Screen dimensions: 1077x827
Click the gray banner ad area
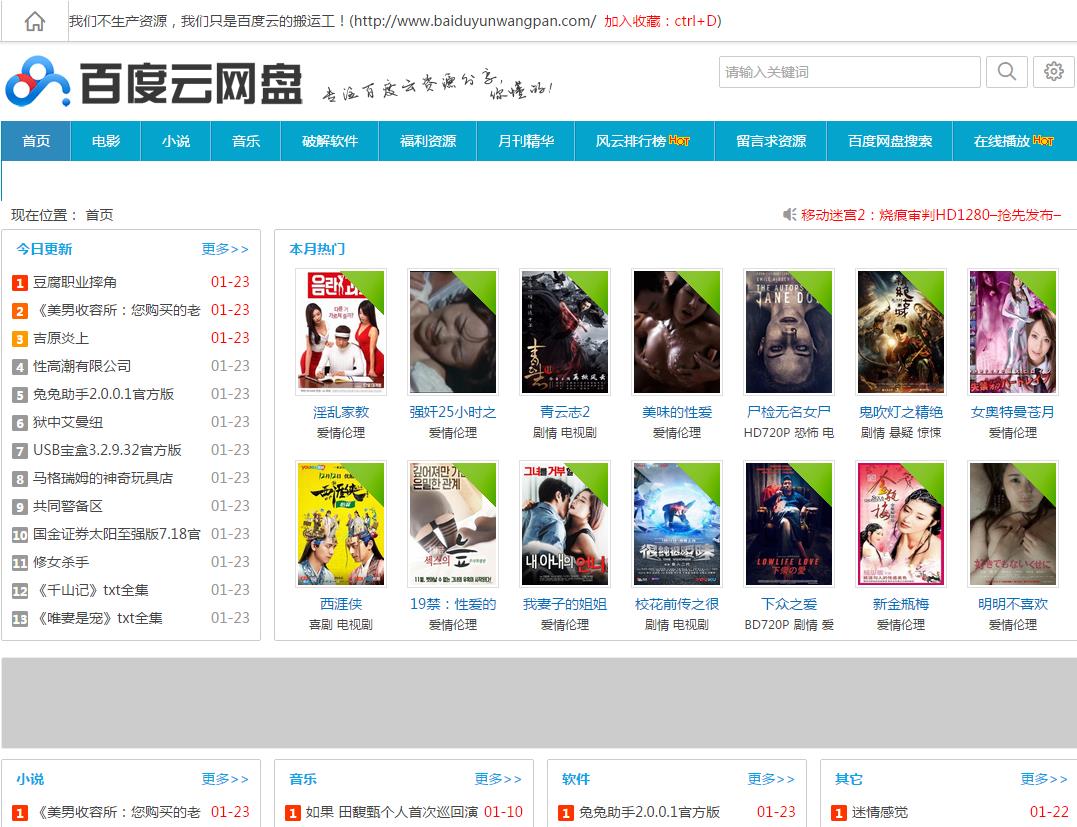(539, 703)
